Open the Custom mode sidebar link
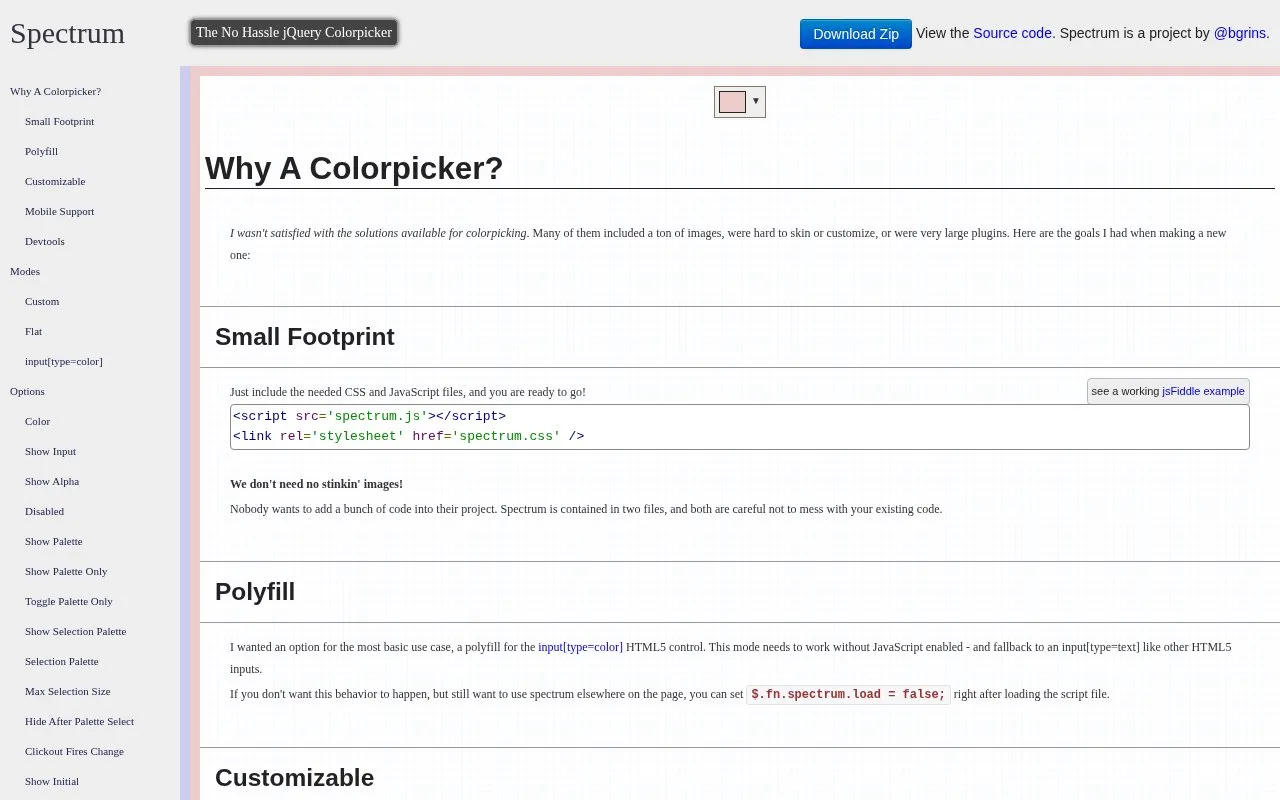The image size is (1280, 800). [42, 301]
